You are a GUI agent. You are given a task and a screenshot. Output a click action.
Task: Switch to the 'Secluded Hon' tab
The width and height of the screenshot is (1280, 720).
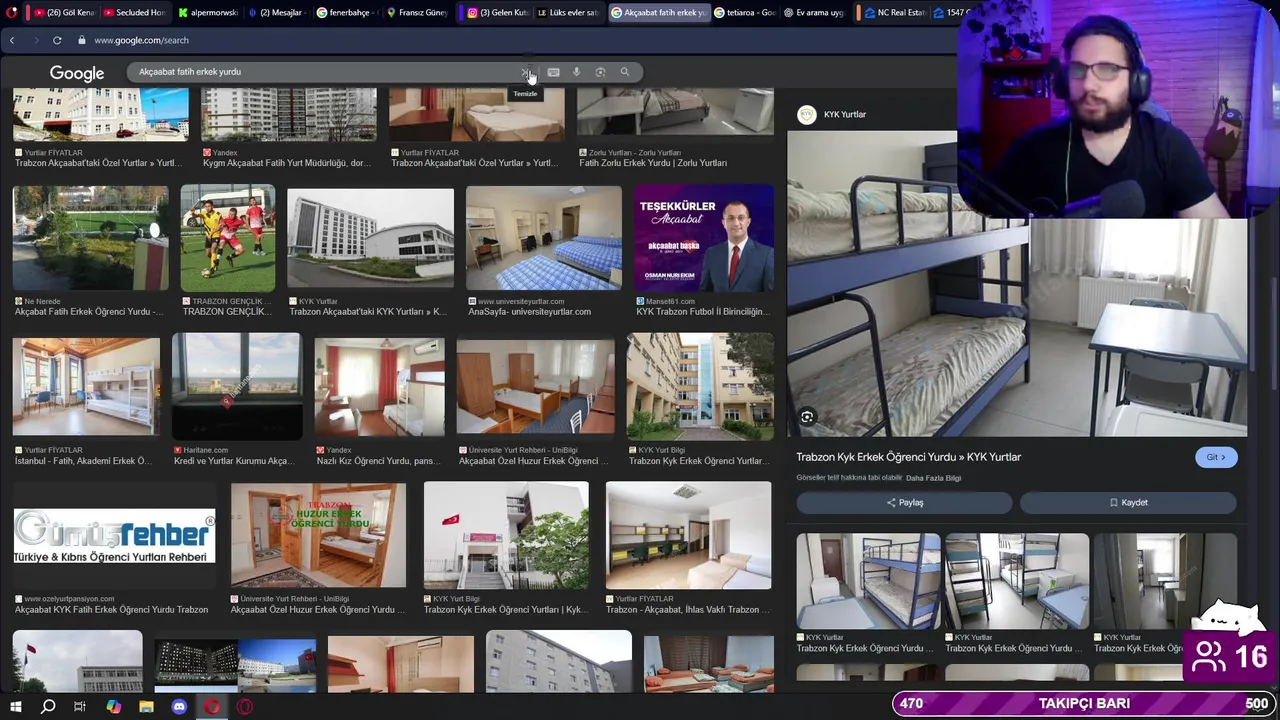(135, 13)
